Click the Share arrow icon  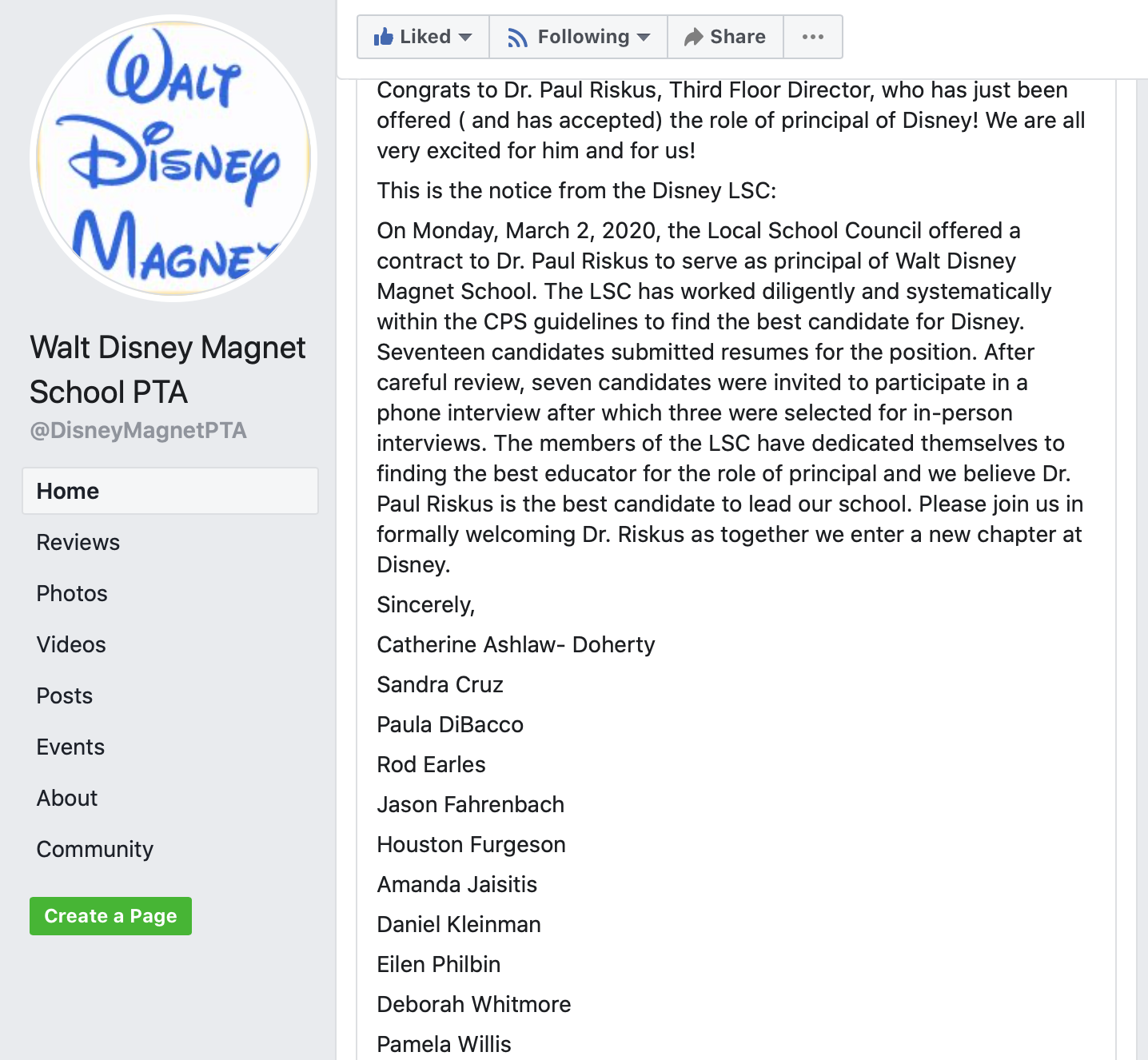[x=693, y=37]
